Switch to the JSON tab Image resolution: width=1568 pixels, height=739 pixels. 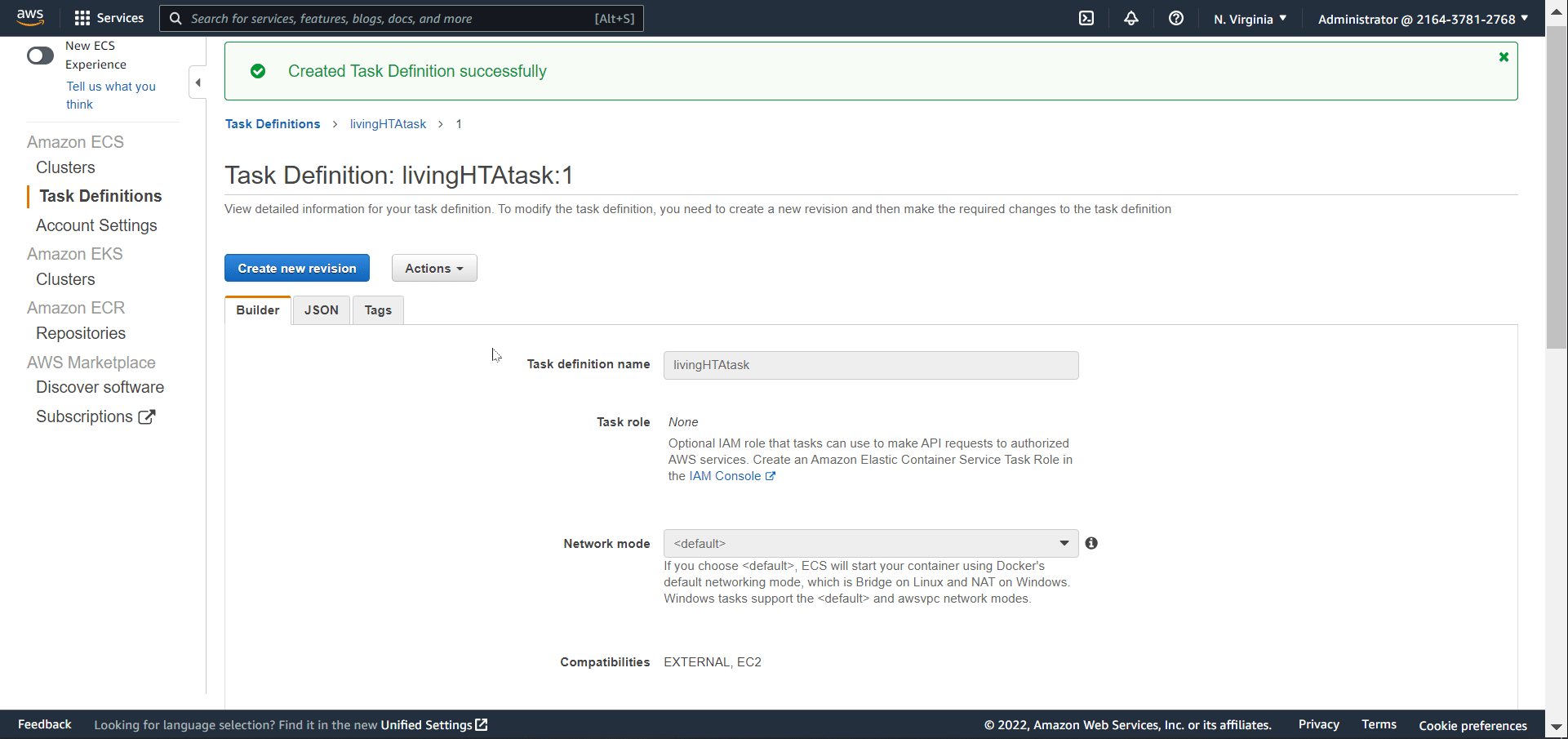coord(321,310)
